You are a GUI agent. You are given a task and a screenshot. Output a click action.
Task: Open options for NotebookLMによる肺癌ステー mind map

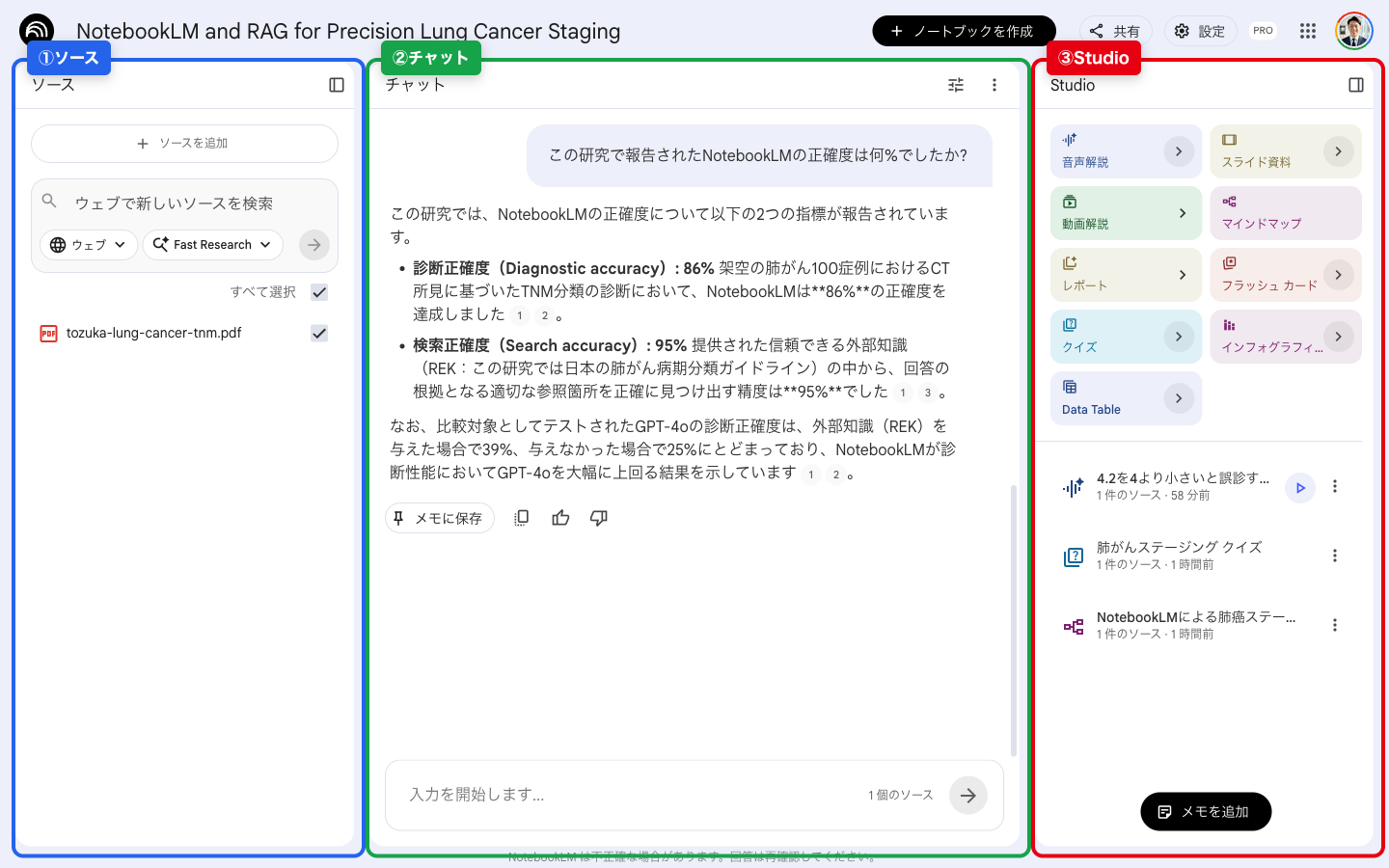click(x=1335, y=625)
